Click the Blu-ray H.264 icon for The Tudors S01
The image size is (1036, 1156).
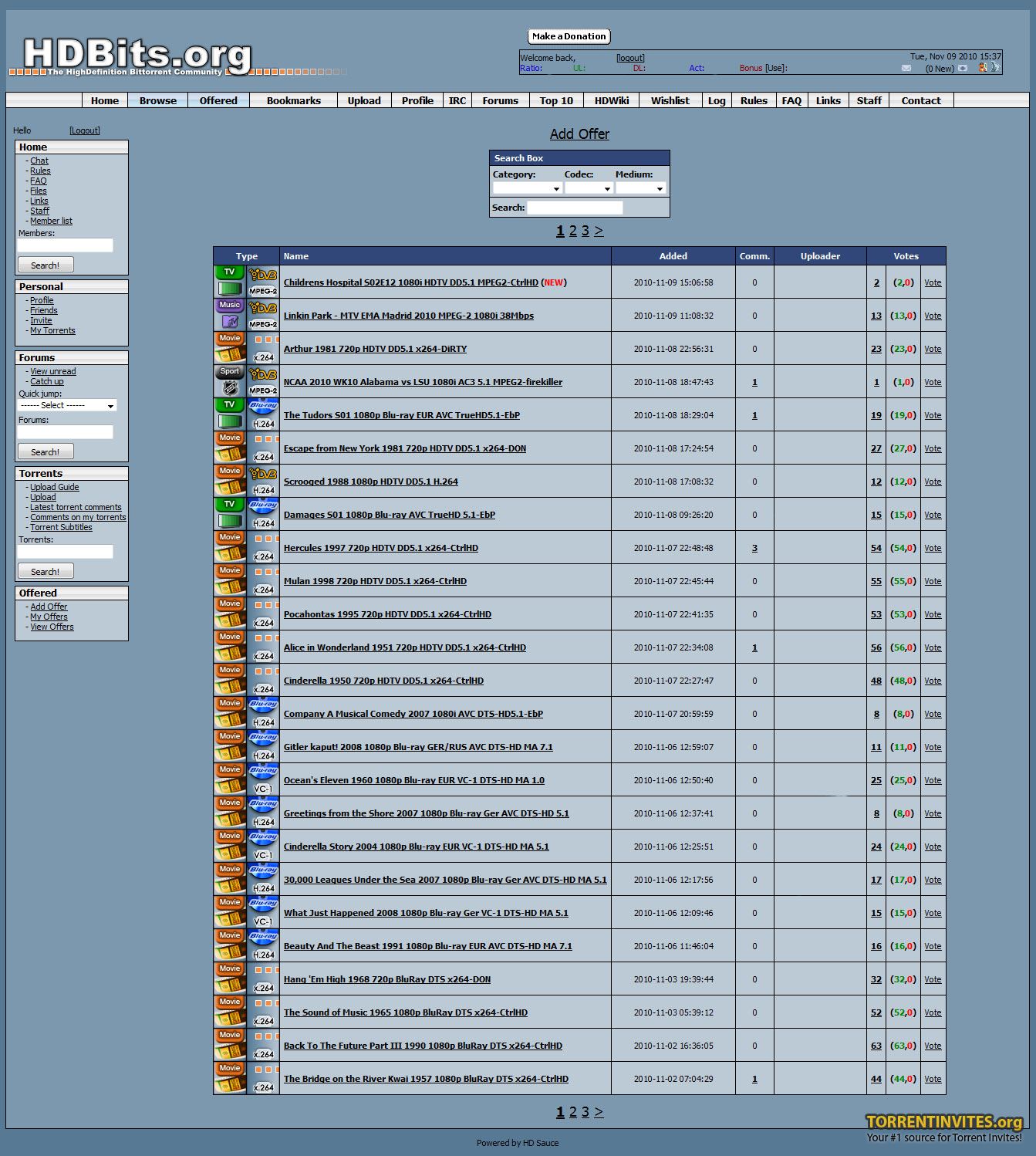click(263, 414)
